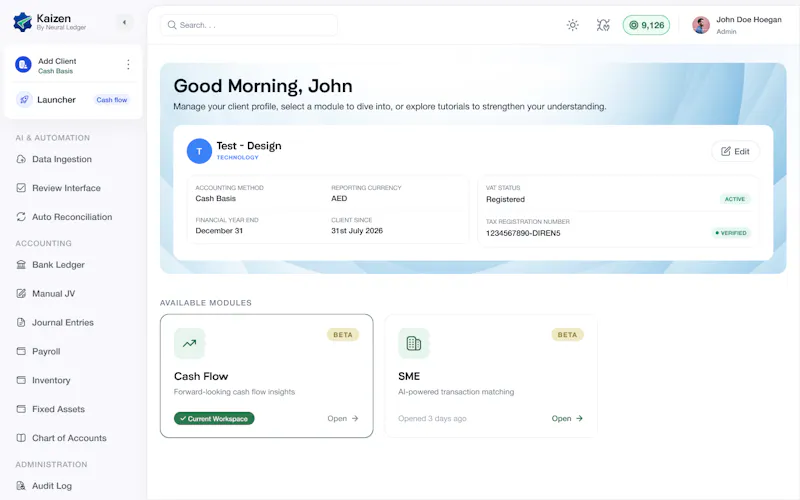
Task: Open Data Ingestion in the sidebar
Action: [62, 159]
